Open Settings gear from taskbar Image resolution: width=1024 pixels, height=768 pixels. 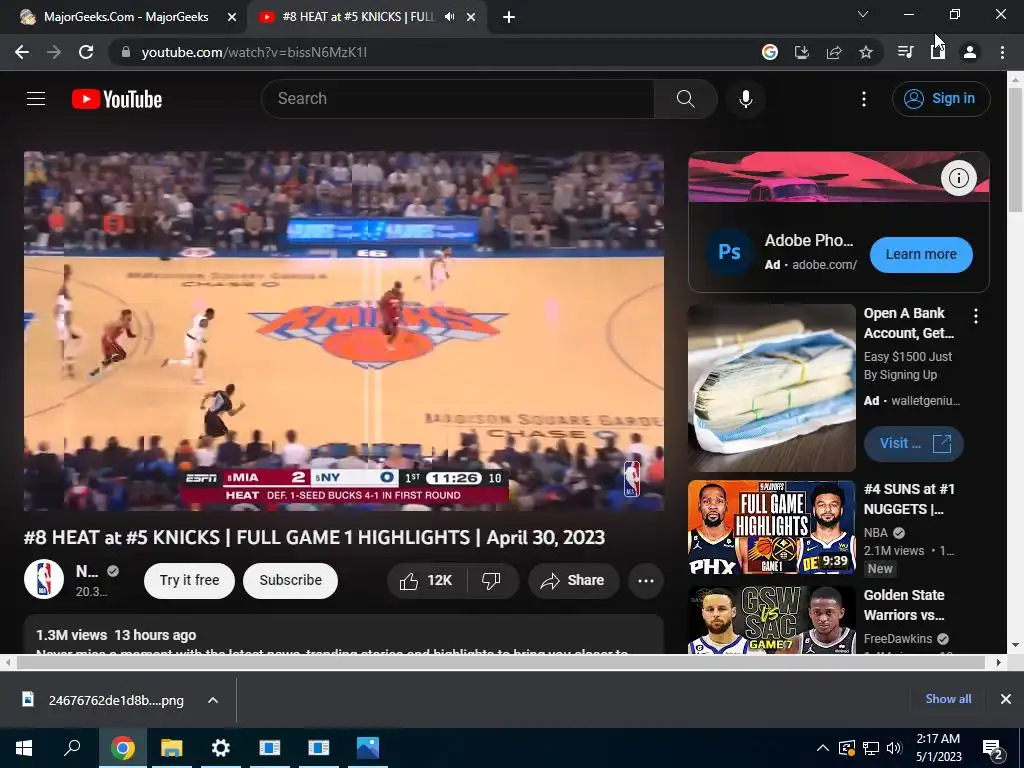coord(221,748)
